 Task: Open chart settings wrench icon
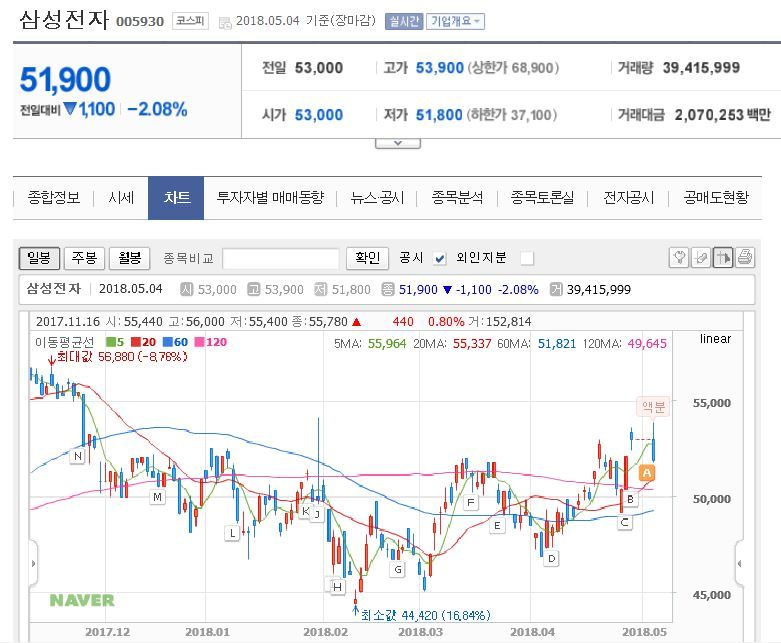[678, 257]
